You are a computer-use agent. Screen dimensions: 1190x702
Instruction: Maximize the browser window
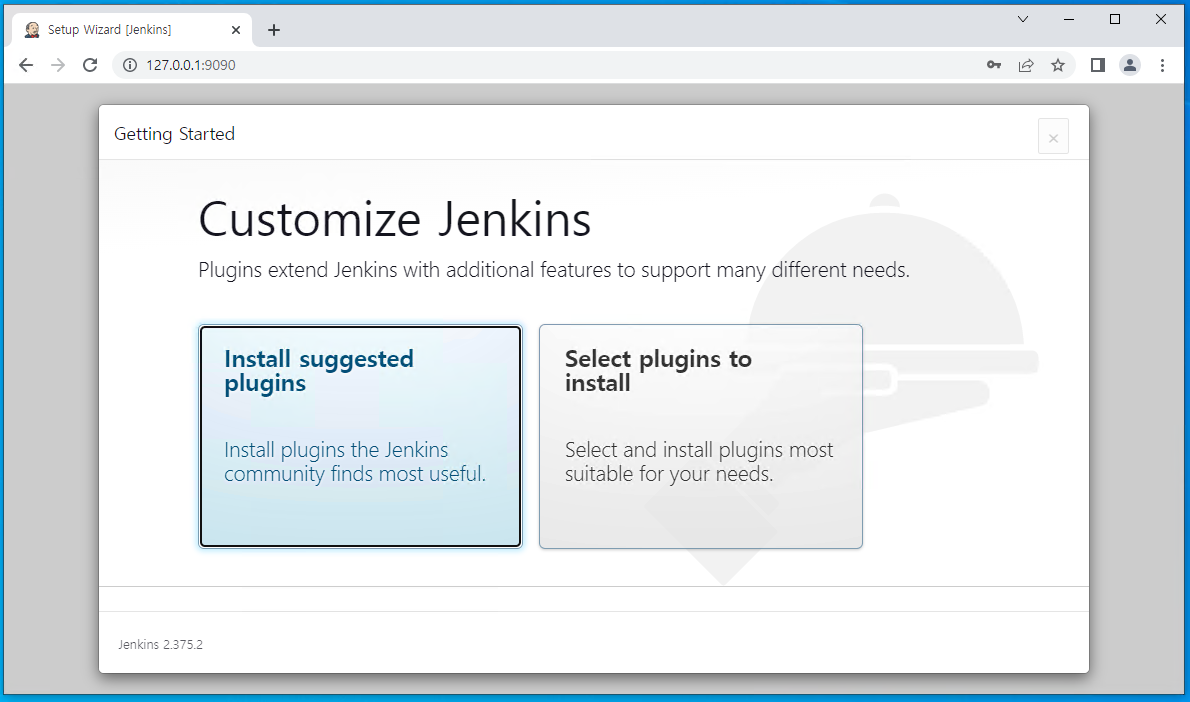click(1115, 19)
